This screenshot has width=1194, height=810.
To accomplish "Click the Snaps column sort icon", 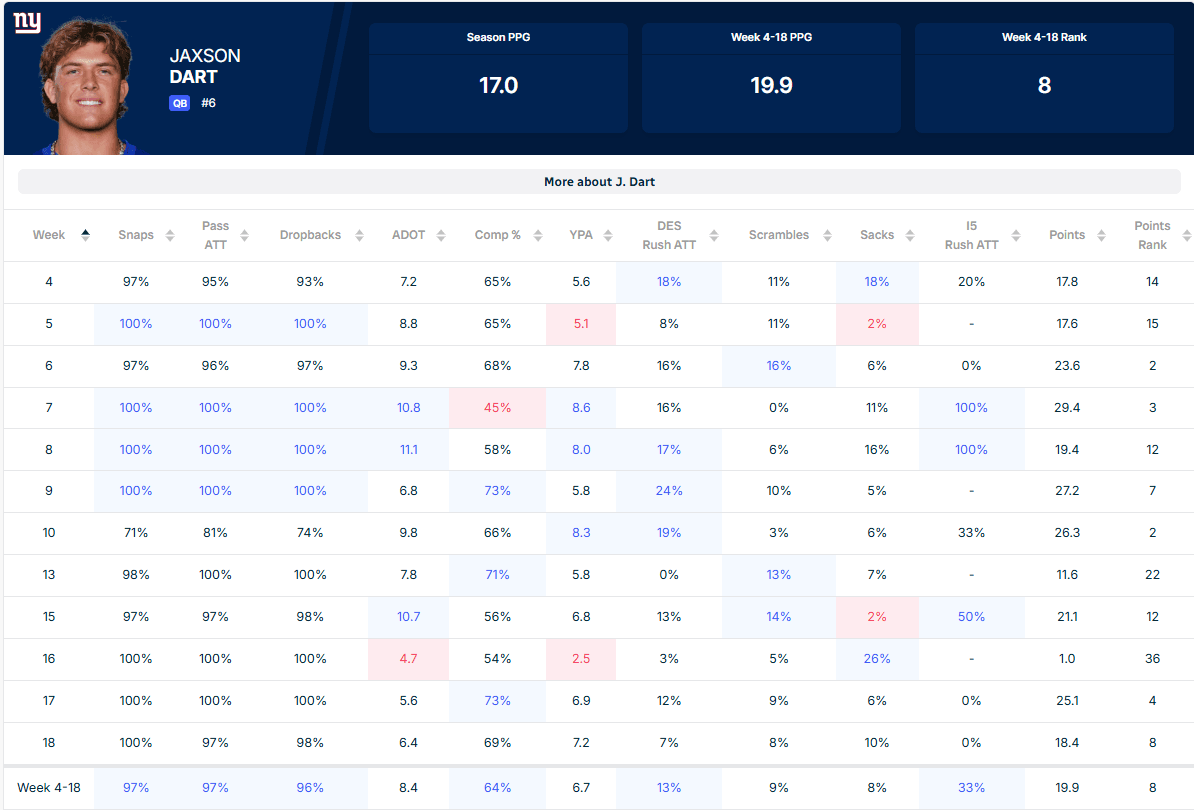I will (170, 235).
